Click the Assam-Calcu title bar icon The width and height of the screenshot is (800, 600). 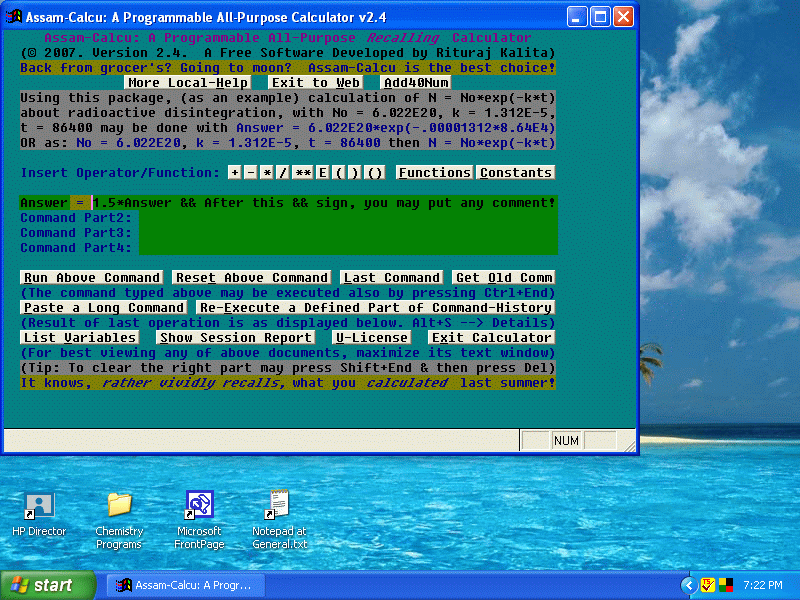(x=14, y=17)
